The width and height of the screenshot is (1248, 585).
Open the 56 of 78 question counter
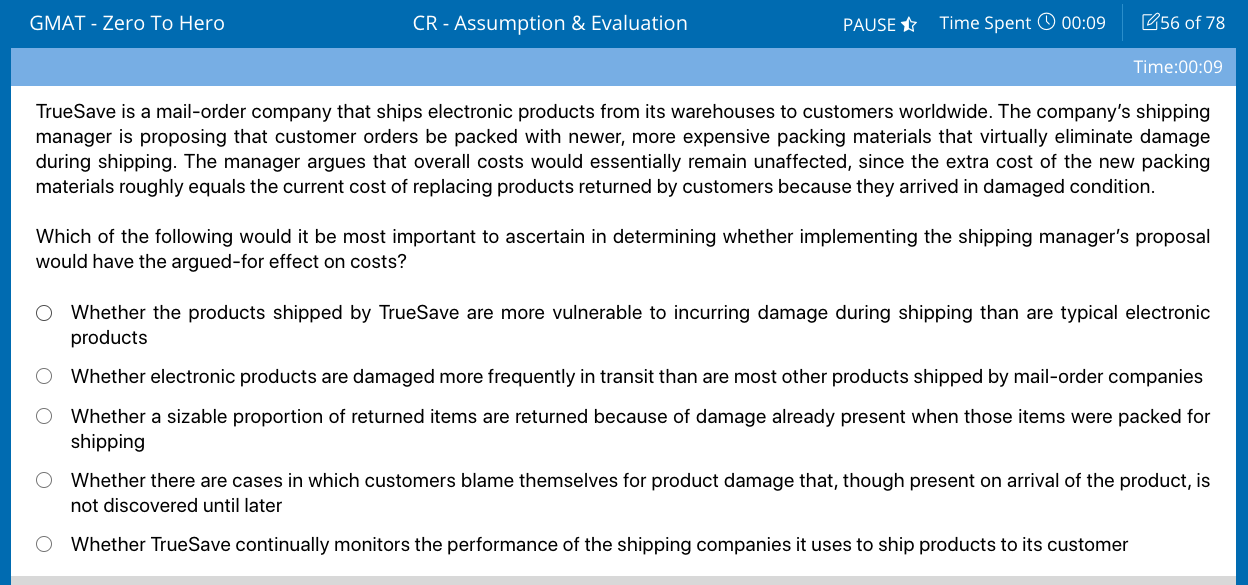[x=1183, y=22]
